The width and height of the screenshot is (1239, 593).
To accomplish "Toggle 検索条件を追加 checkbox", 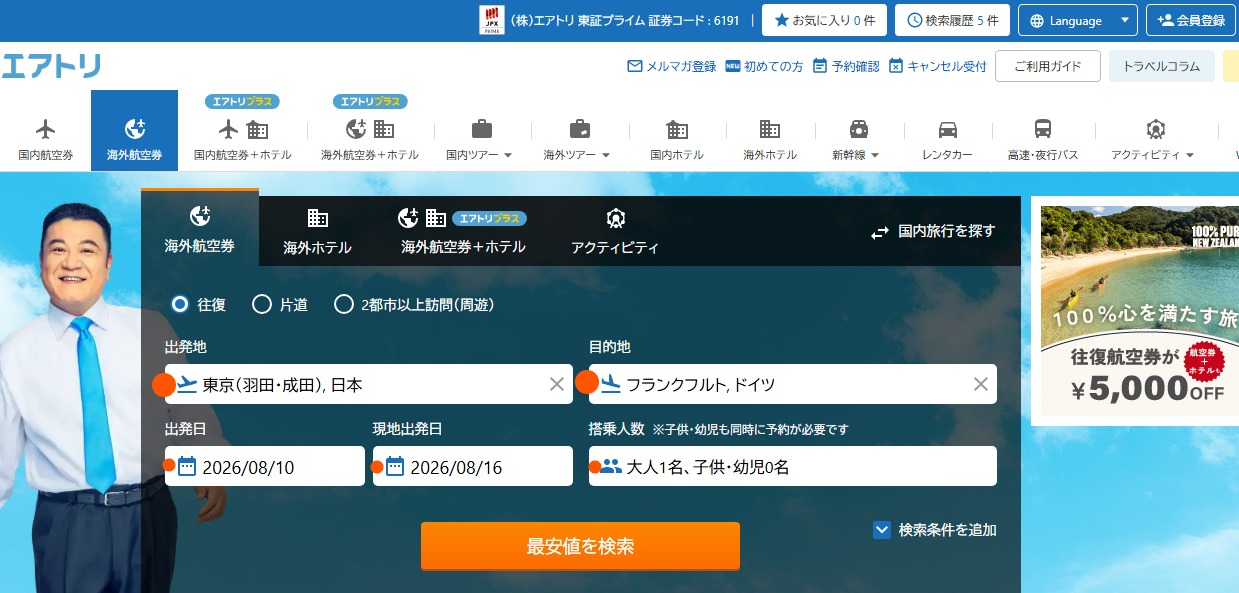I will (881, 530).
